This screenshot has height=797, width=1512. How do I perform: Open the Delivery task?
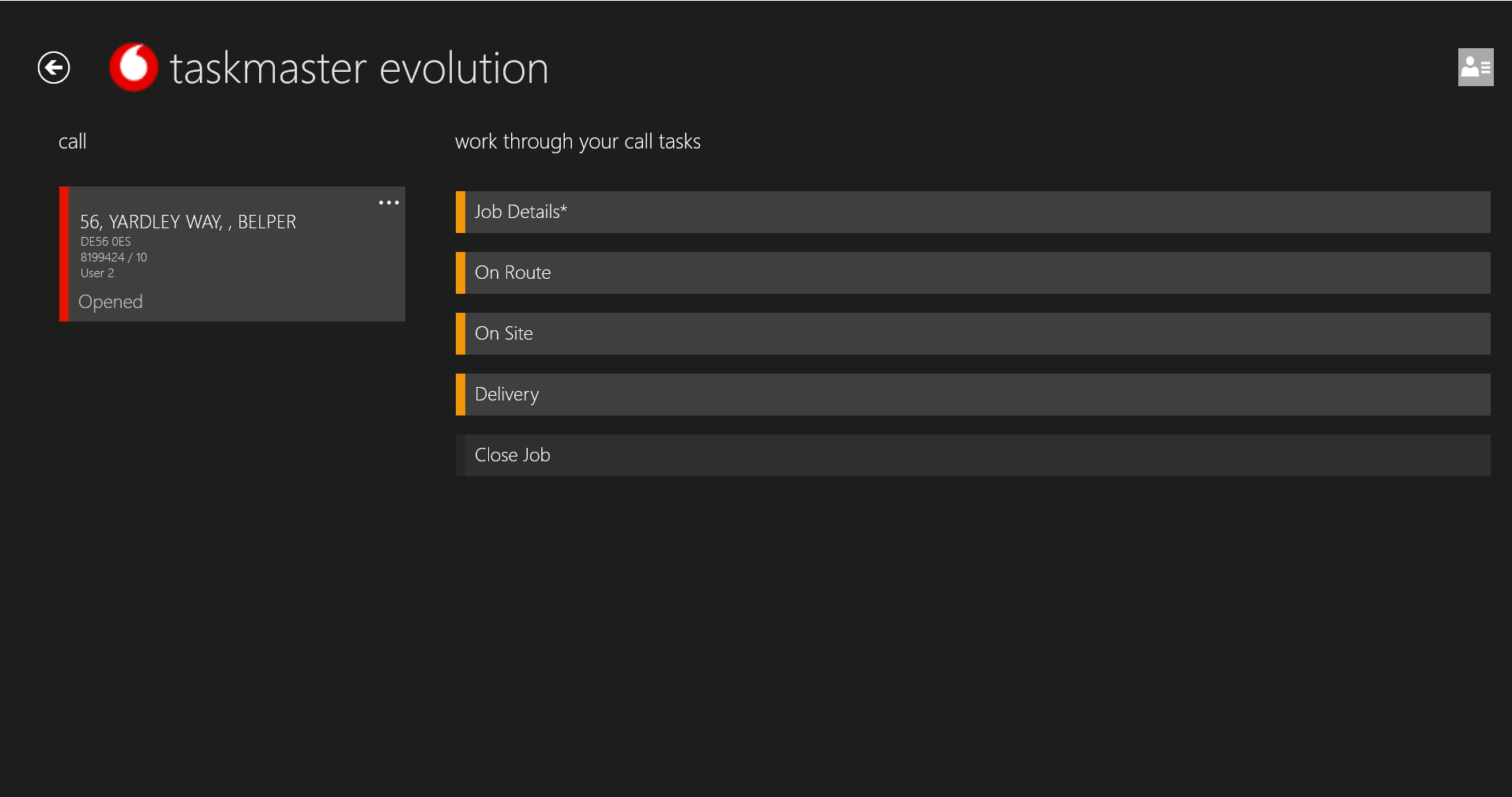click(x=976, y=394)
